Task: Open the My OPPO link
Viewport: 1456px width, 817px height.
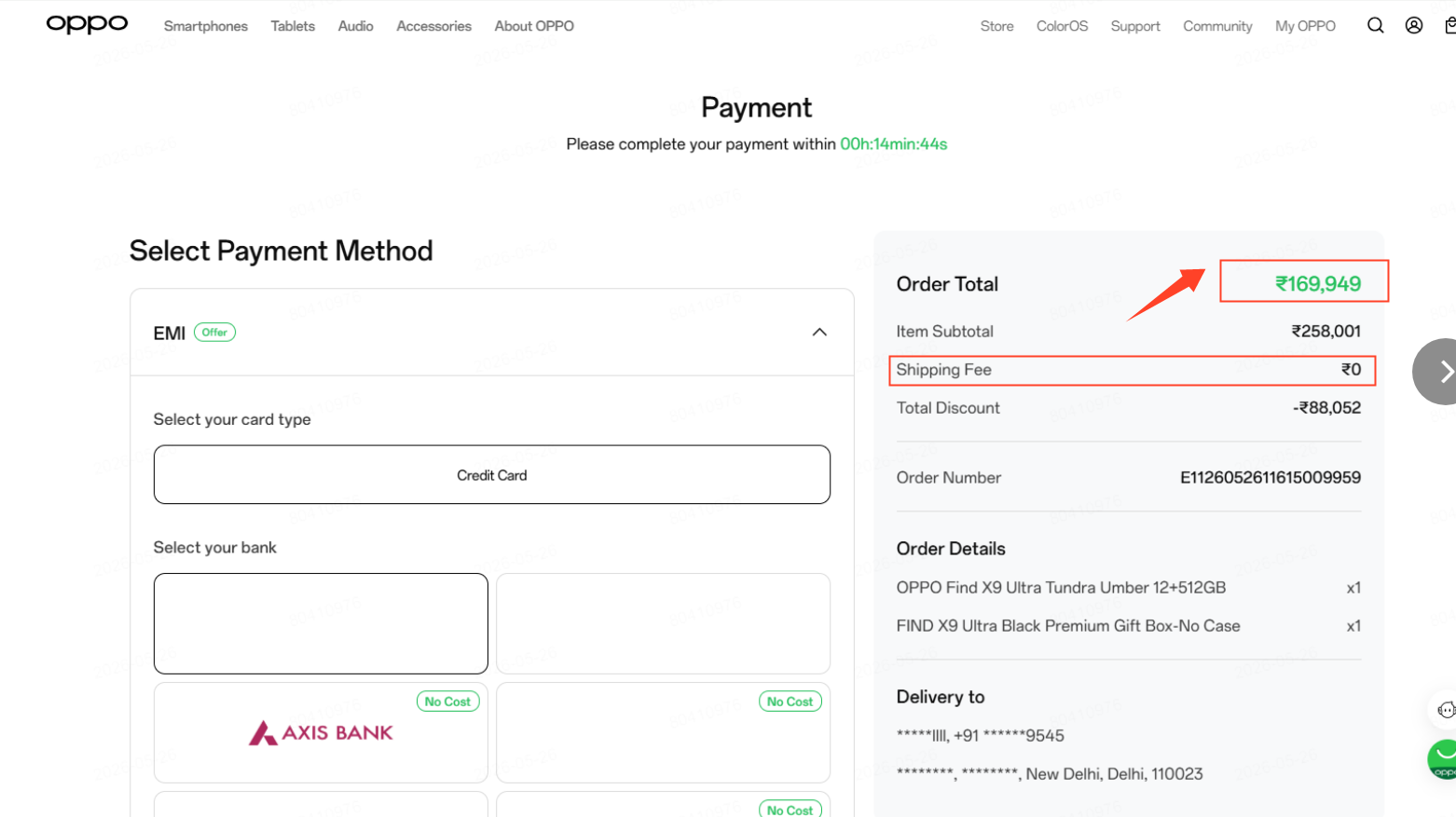Action: coord(1305,26)
